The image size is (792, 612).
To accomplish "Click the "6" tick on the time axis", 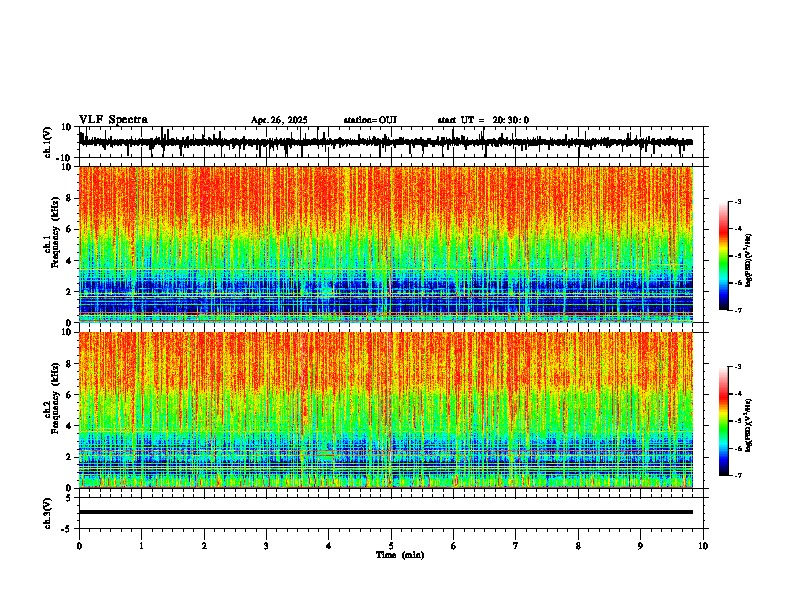I will tap(454, 546).
